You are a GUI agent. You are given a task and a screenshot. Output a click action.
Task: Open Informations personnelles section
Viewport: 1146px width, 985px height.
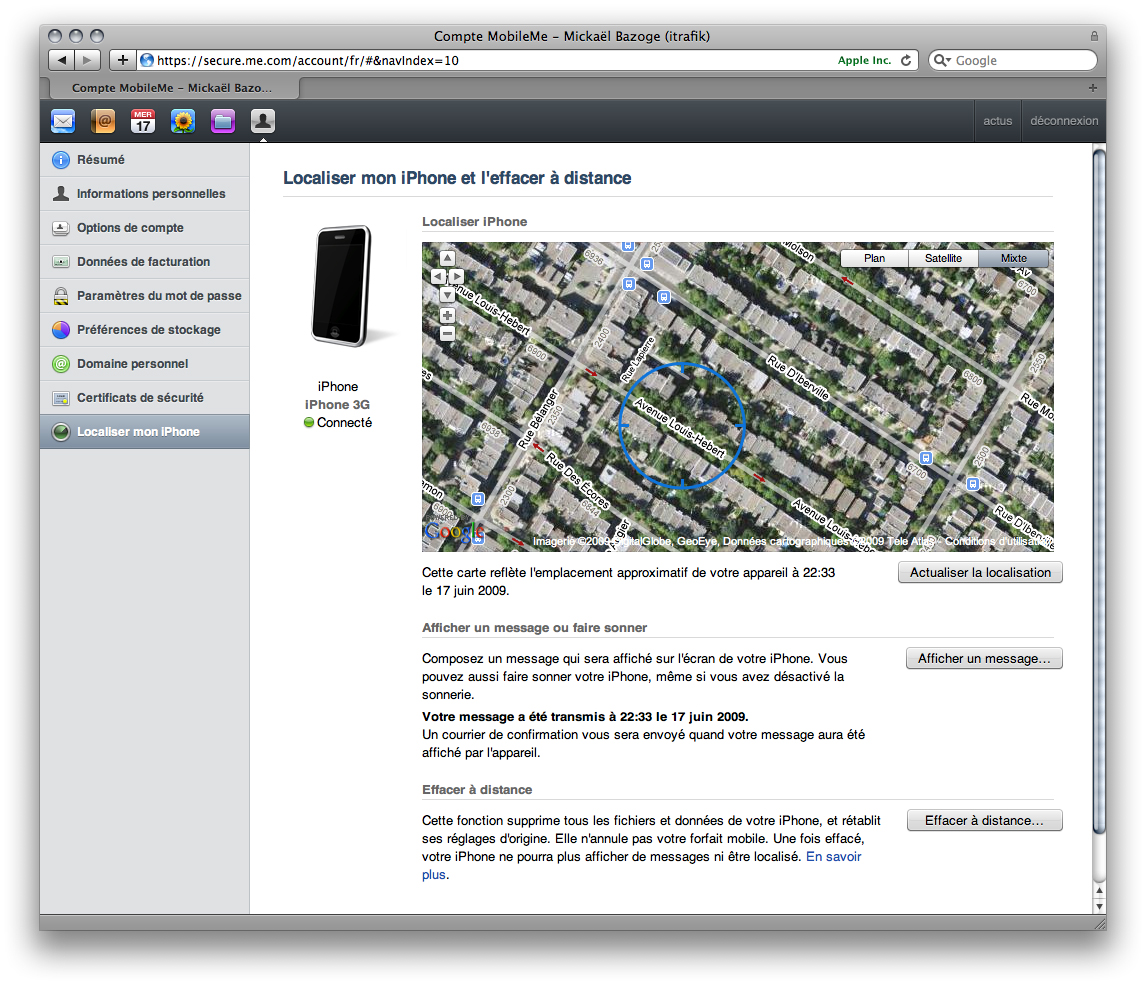(x=145, y=194)
